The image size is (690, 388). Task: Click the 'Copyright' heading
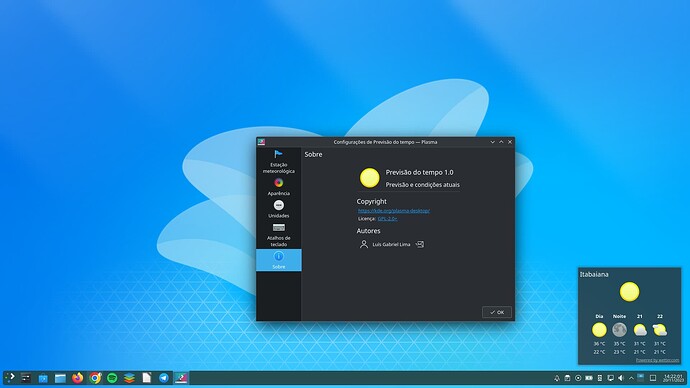371,201
